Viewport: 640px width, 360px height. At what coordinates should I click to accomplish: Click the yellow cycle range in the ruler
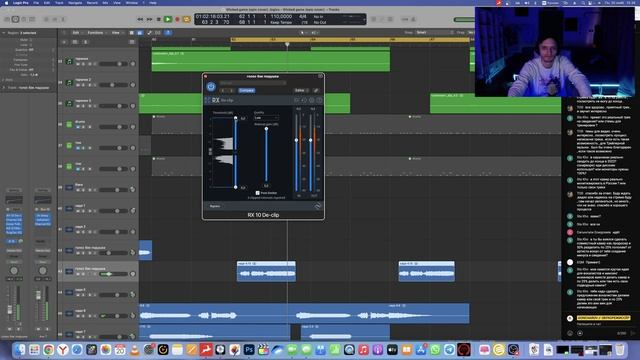350,40
